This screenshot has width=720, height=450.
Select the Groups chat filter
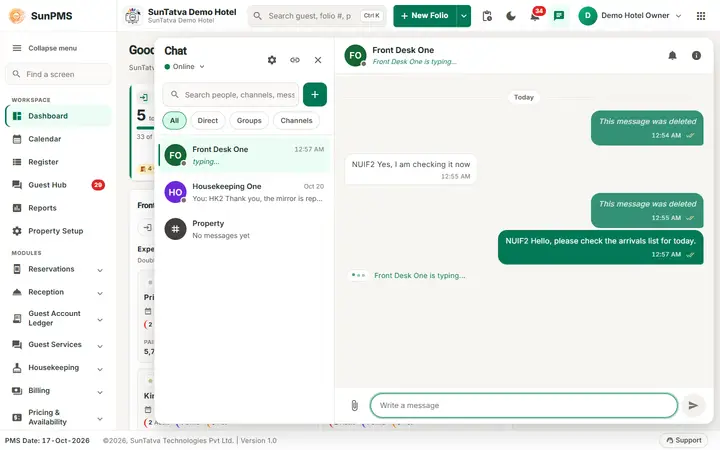pos(249,120)
